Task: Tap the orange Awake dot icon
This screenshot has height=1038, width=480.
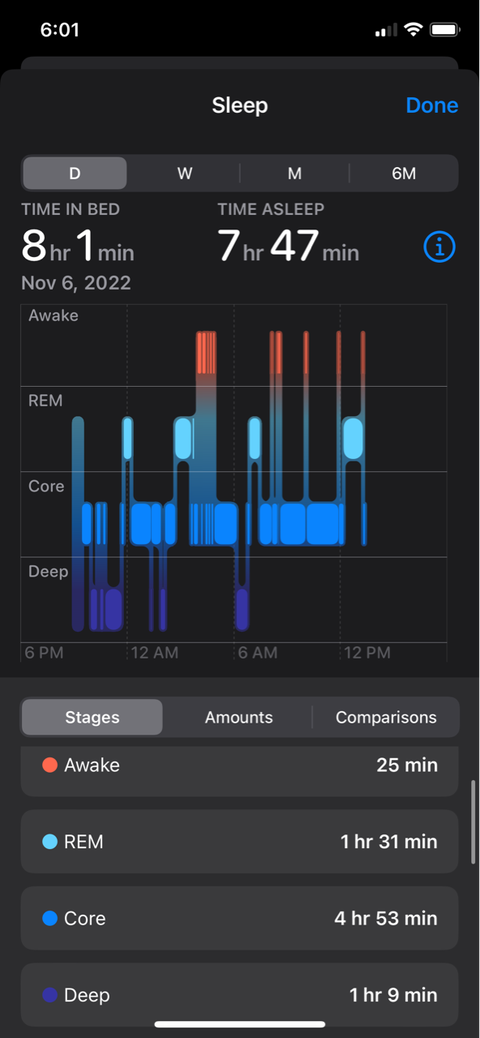Action: 50,765
